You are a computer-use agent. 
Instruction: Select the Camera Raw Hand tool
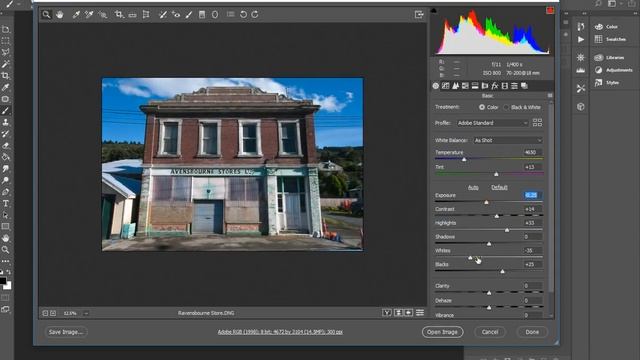coord(60,15)
